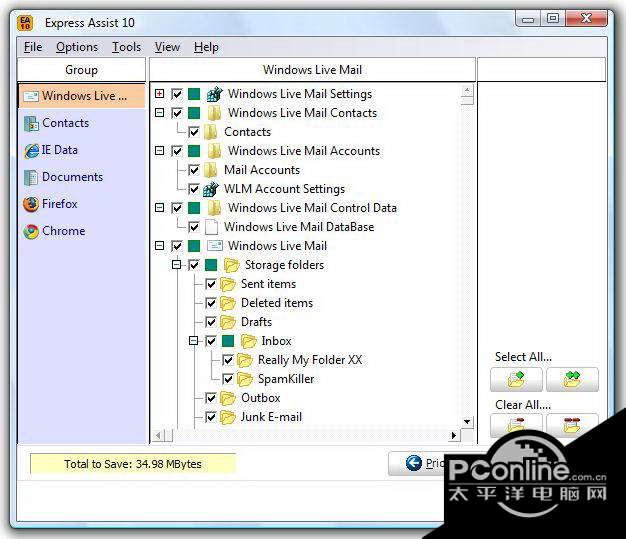Click the green square beside Inbox
The width and height of the screenshot is (626, 539).
click(x=228, y=341)
